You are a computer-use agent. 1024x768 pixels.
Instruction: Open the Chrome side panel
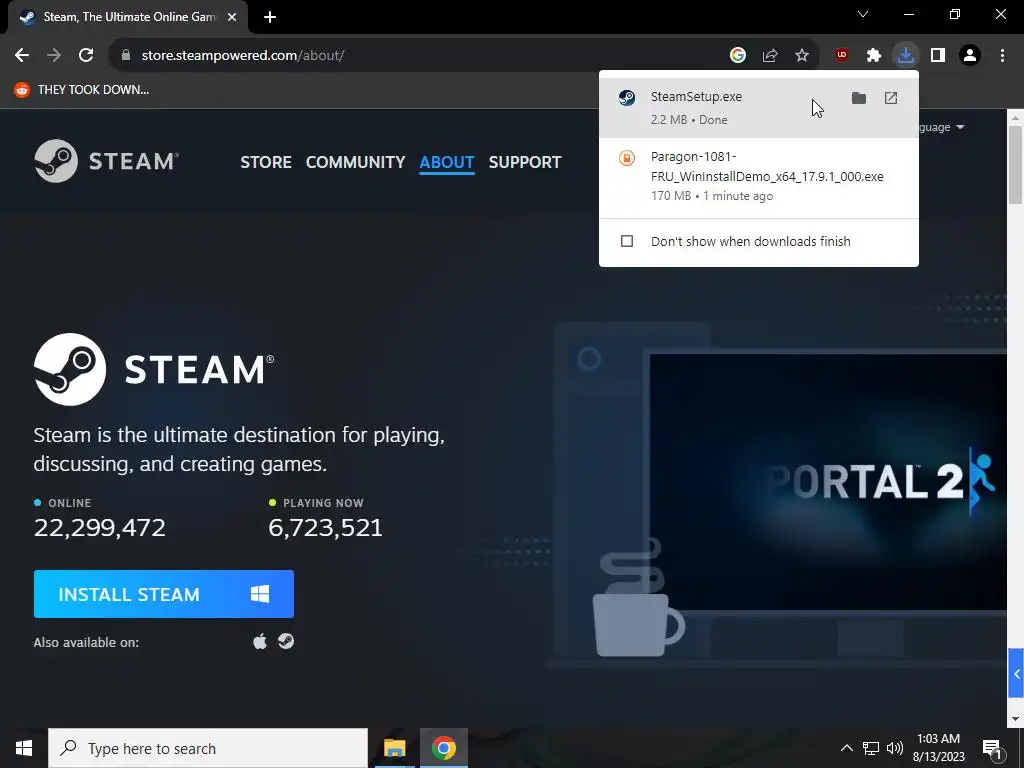(x=938, y=56)
